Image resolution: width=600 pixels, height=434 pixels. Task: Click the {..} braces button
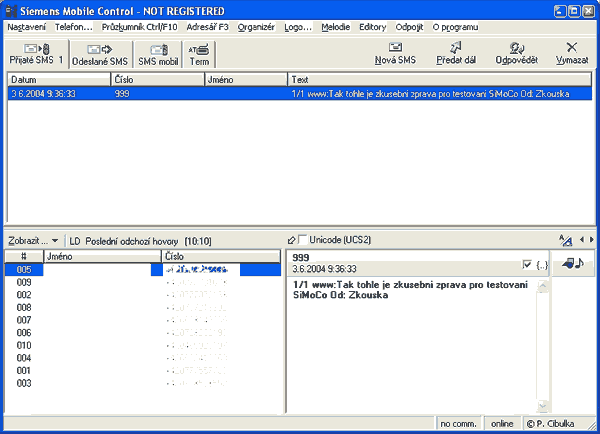[x=541, y=265]
